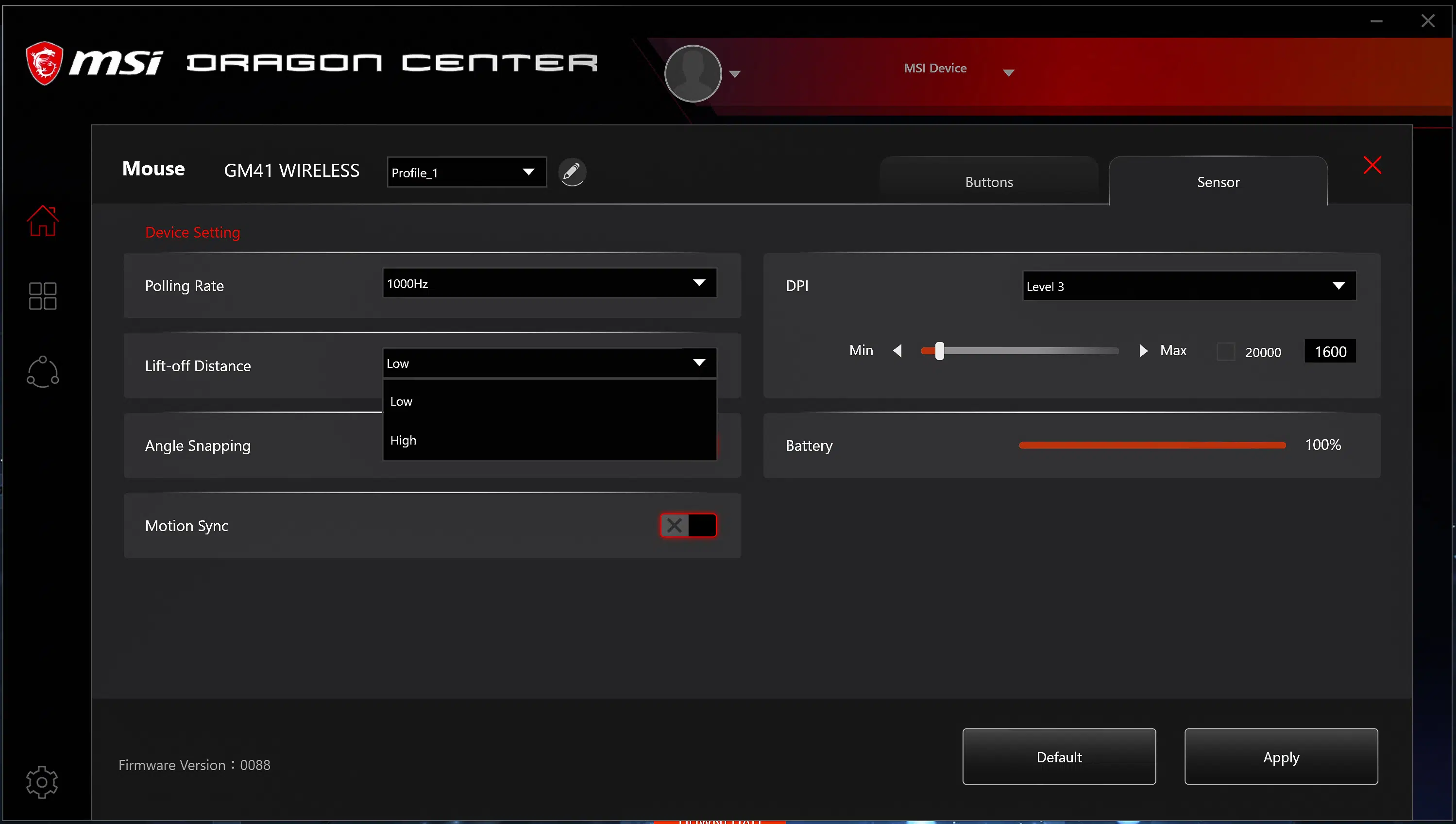This screenshot has width=1456, height=824.
Task: Click the MSI dragon shield logo
Action: [x=44, y=63]
